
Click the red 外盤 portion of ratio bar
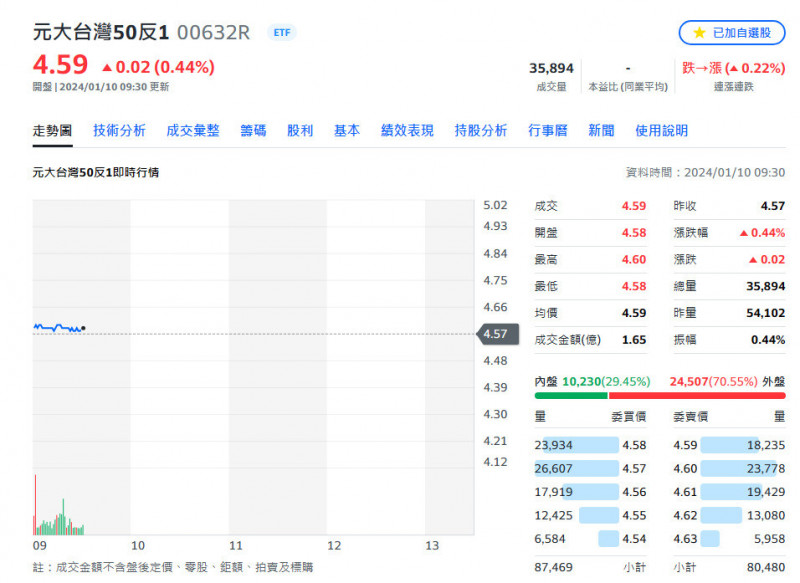[x=697, y=396]
